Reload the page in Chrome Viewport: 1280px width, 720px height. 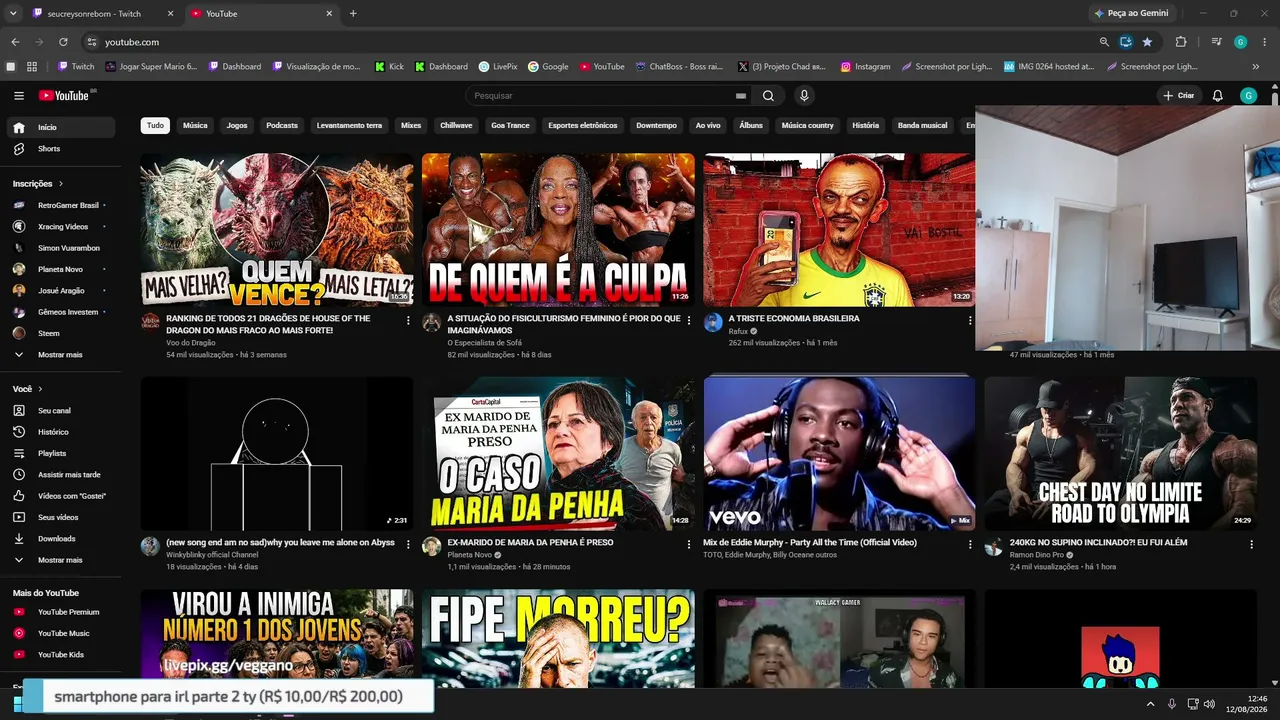(63, 42)
